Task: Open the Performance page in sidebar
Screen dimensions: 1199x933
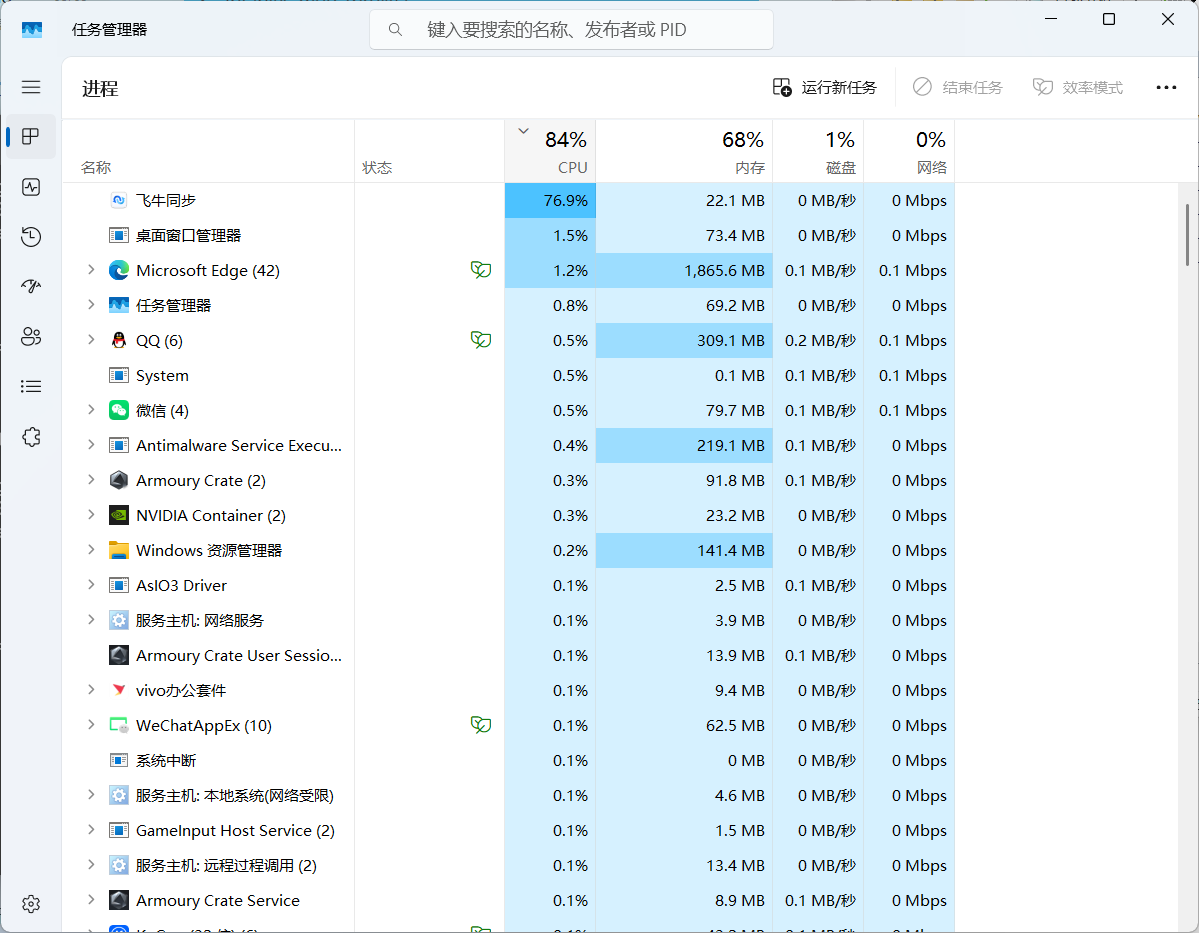Action: click(31, 187)
